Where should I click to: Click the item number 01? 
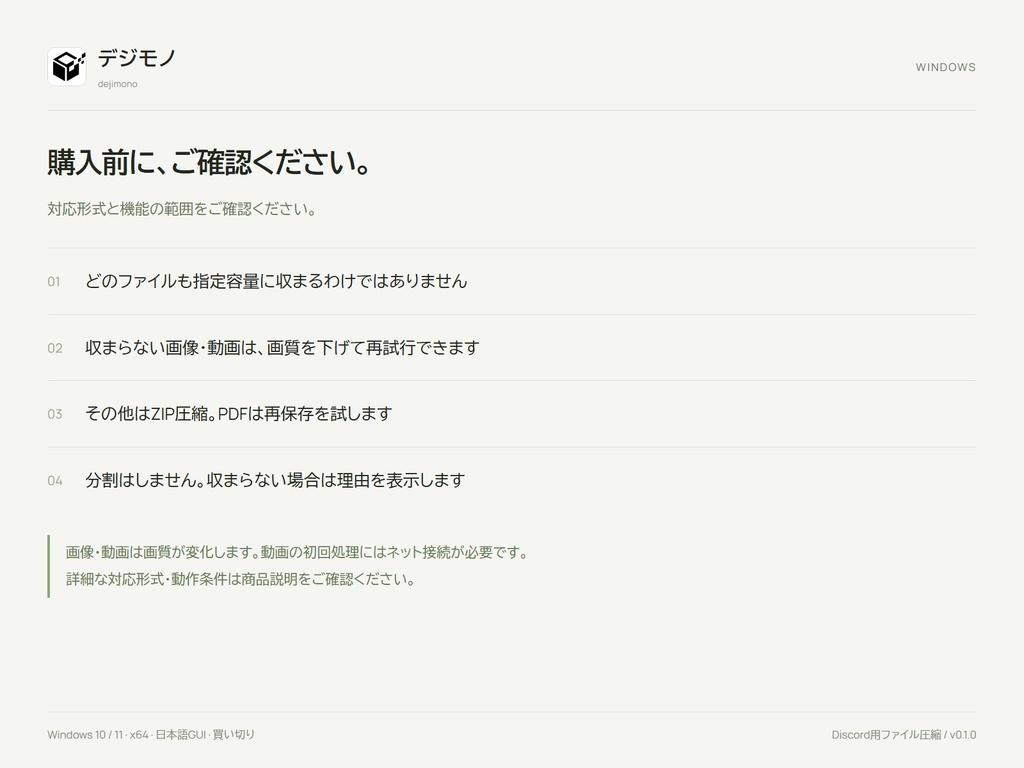click(54, 282)
